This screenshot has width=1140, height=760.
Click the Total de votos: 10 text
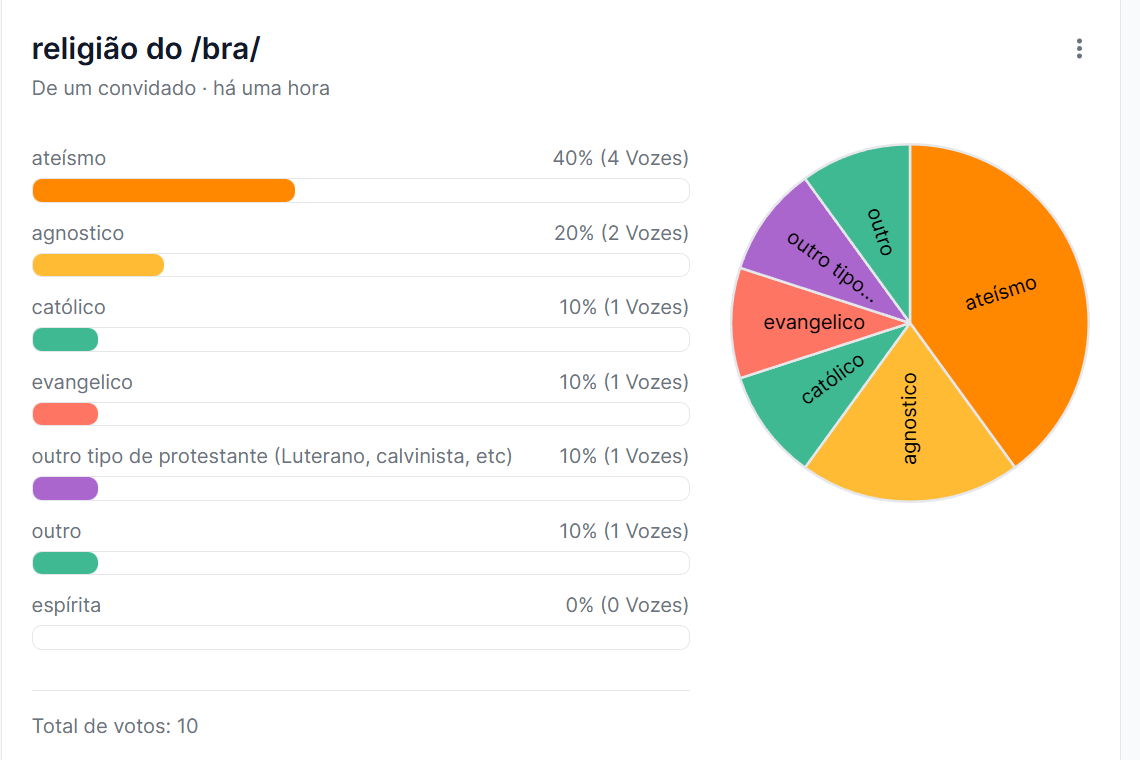pyautogui.click(x=115, y=726)
